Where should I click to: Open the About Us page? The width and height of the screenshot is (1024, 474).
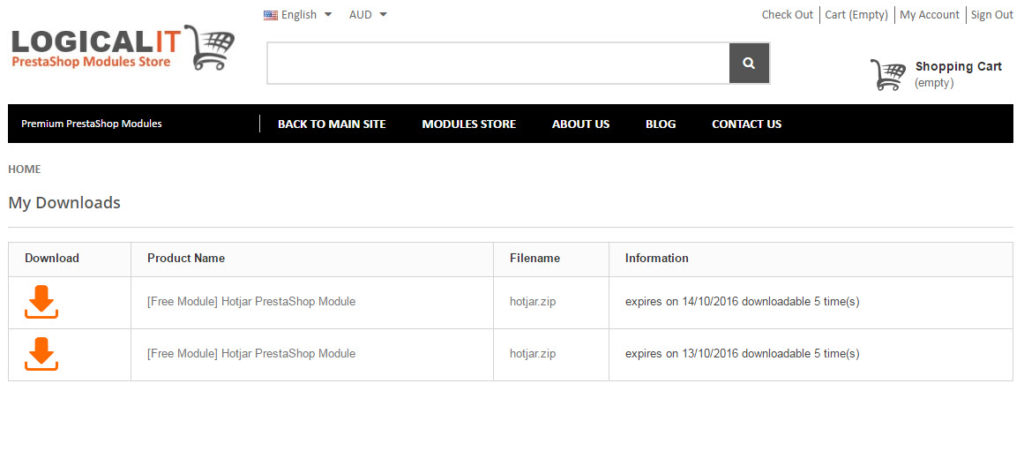[580, 124]
